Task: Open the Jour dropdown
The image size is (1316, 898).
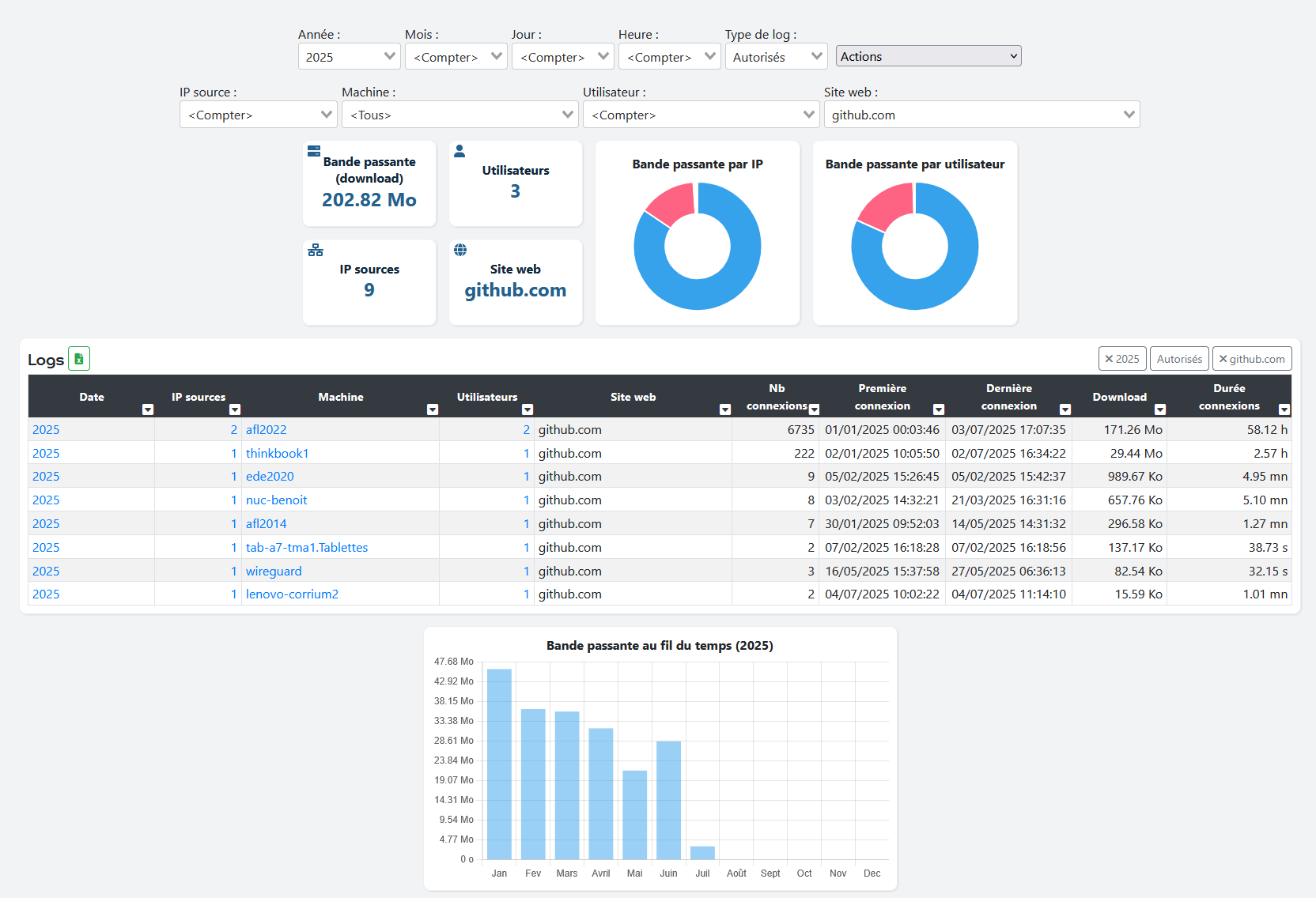Action: (563, 57)
